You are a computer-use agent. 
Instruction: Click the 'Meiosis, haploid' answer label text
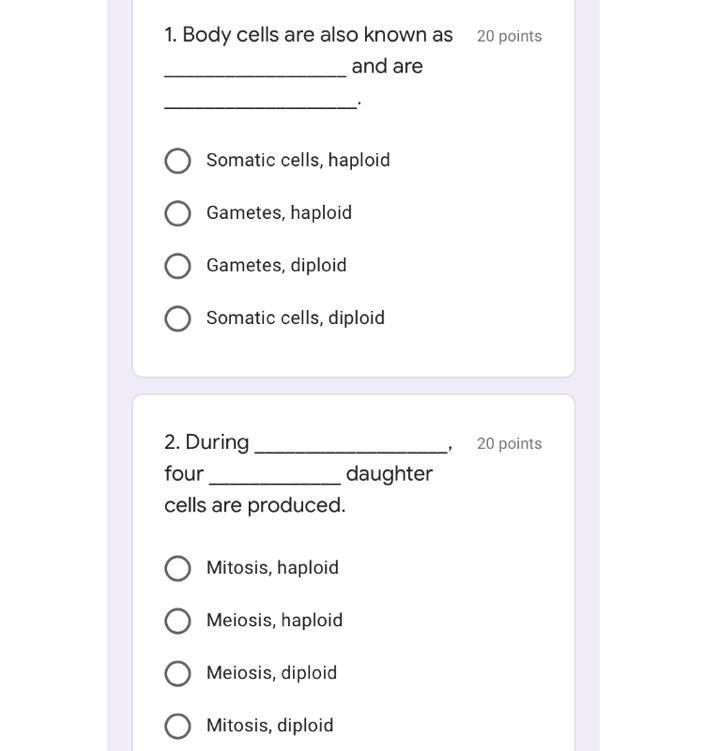click(x=274, y=620)
